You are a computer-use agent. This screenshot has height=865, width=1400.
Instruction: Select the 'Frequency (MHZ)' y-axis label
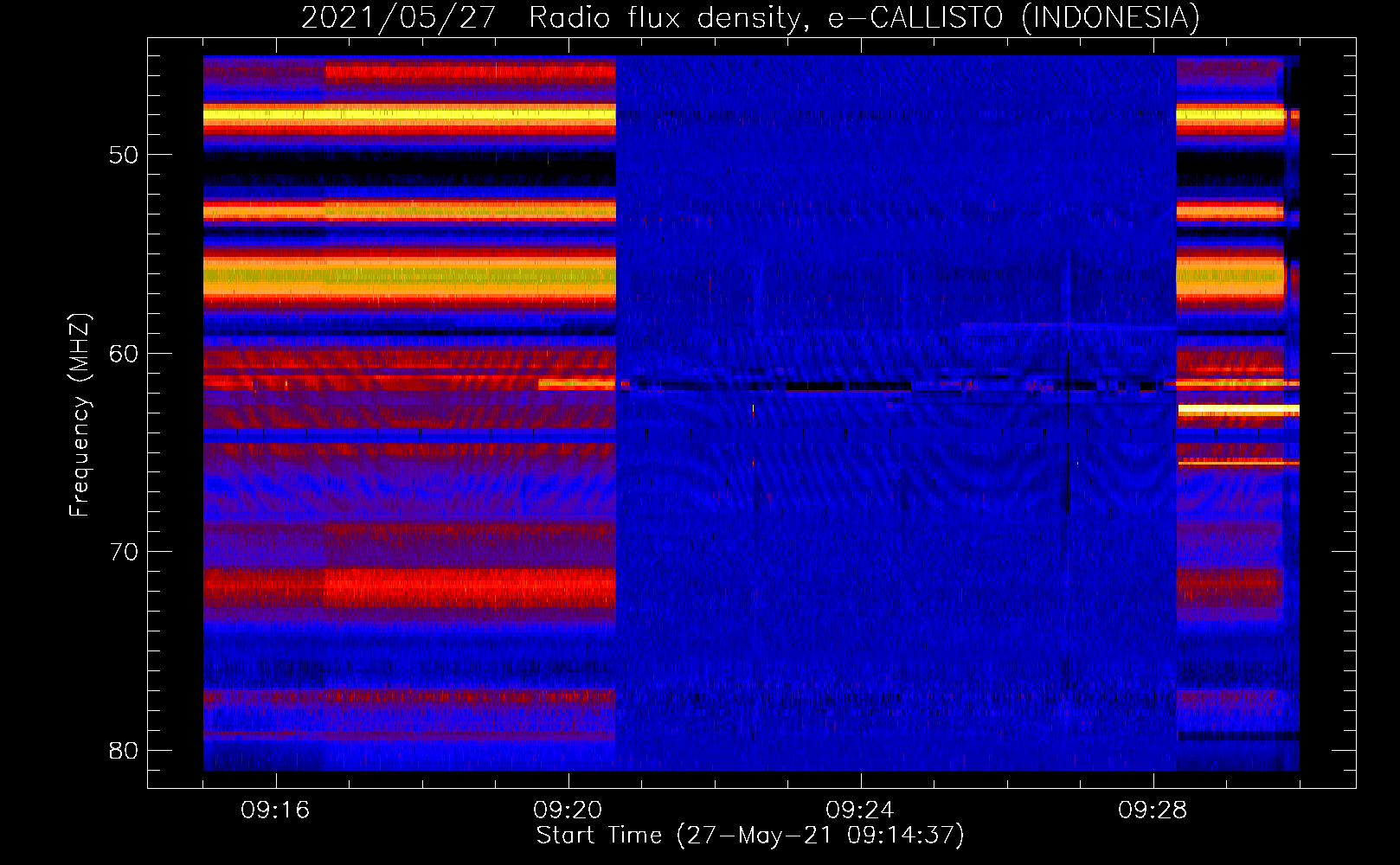pyautogui.click(x=80, y=415)
